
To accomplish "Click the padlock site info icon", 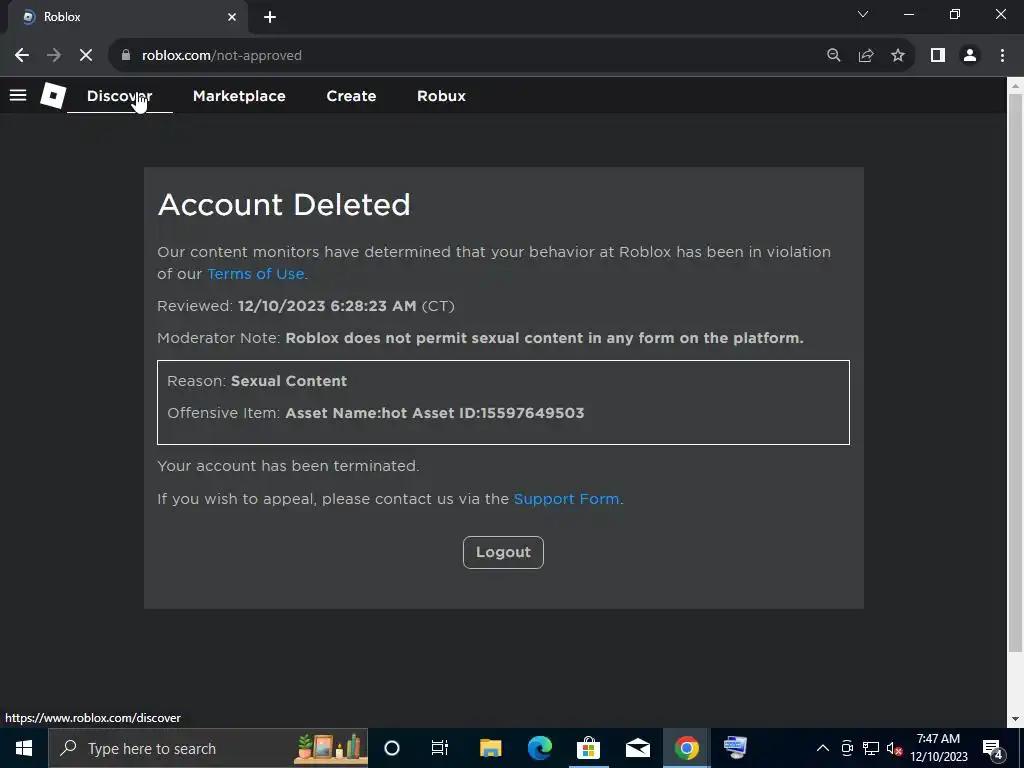I will (126, 56).
